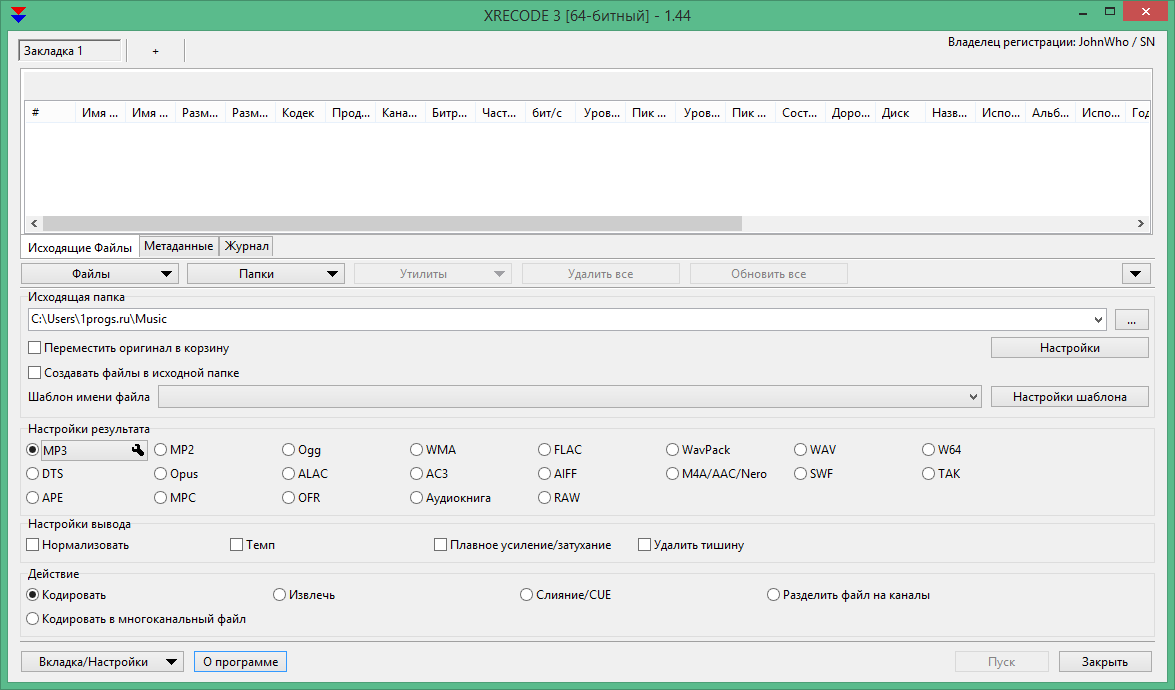Click the file list's left scroll arrow

point(33,224)
